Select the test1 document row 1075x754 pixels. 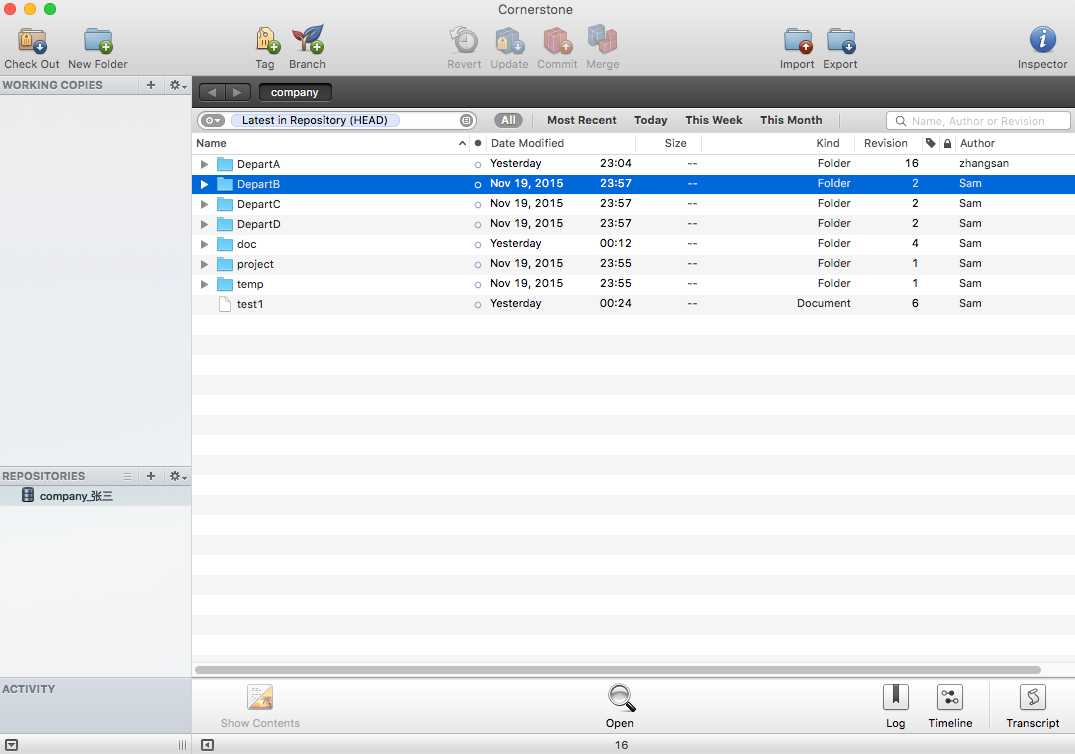click(633, 304)
